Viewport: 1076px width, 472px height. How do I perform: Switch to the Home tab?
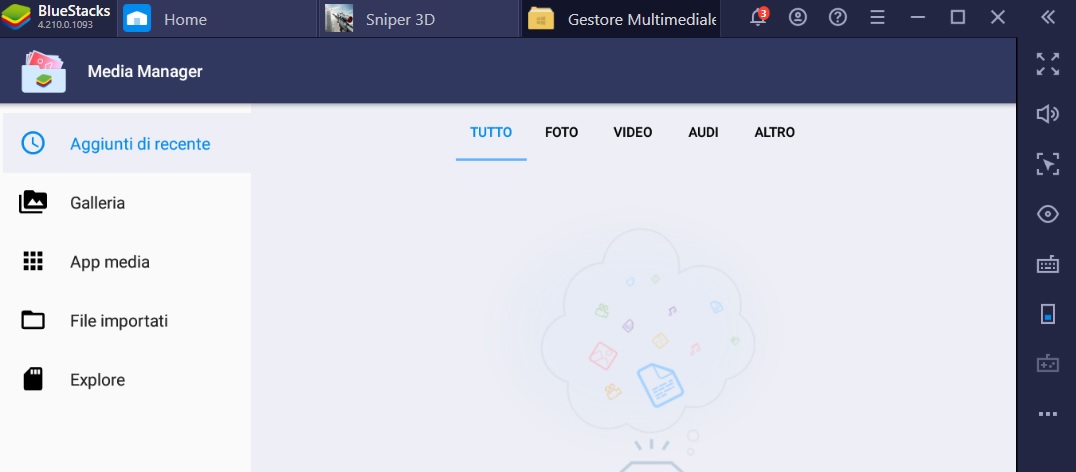click(184, 19)
